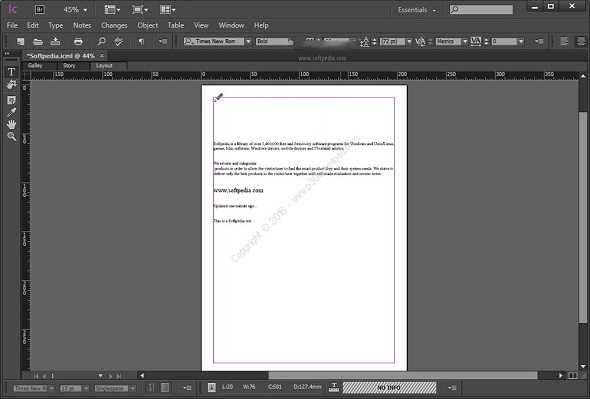Switch to the Layout view tab
Screen dimensions: 590x399
[104, 65]
